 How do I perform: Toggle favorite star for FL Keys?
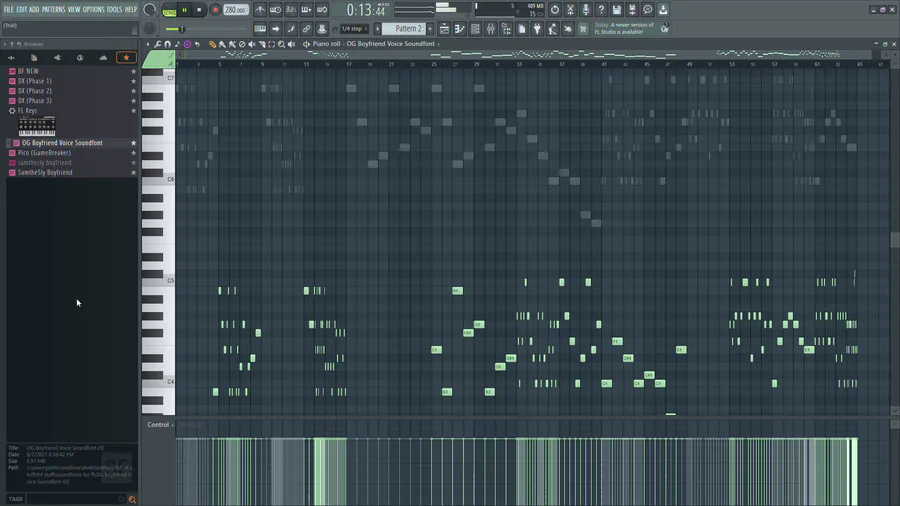coord(133,111)
